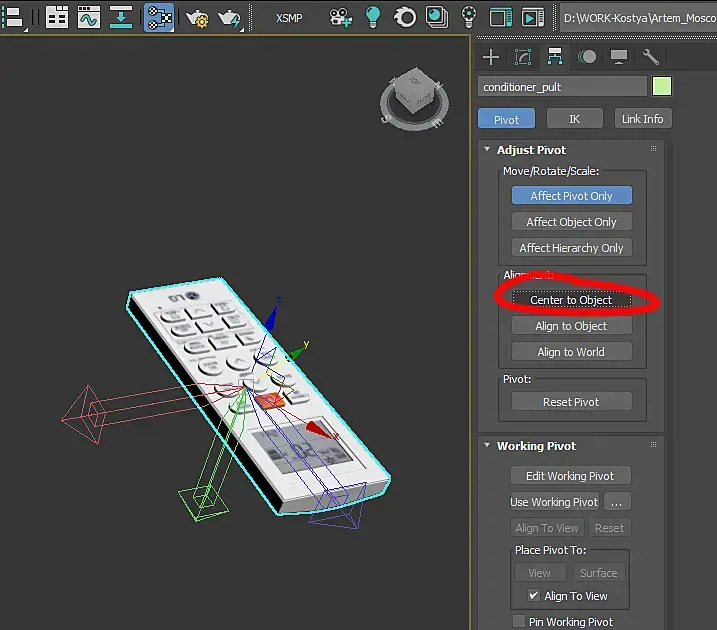Toggle Affect Object Only
This screenshot has width=717, height=630.
(x=572, y=222)
